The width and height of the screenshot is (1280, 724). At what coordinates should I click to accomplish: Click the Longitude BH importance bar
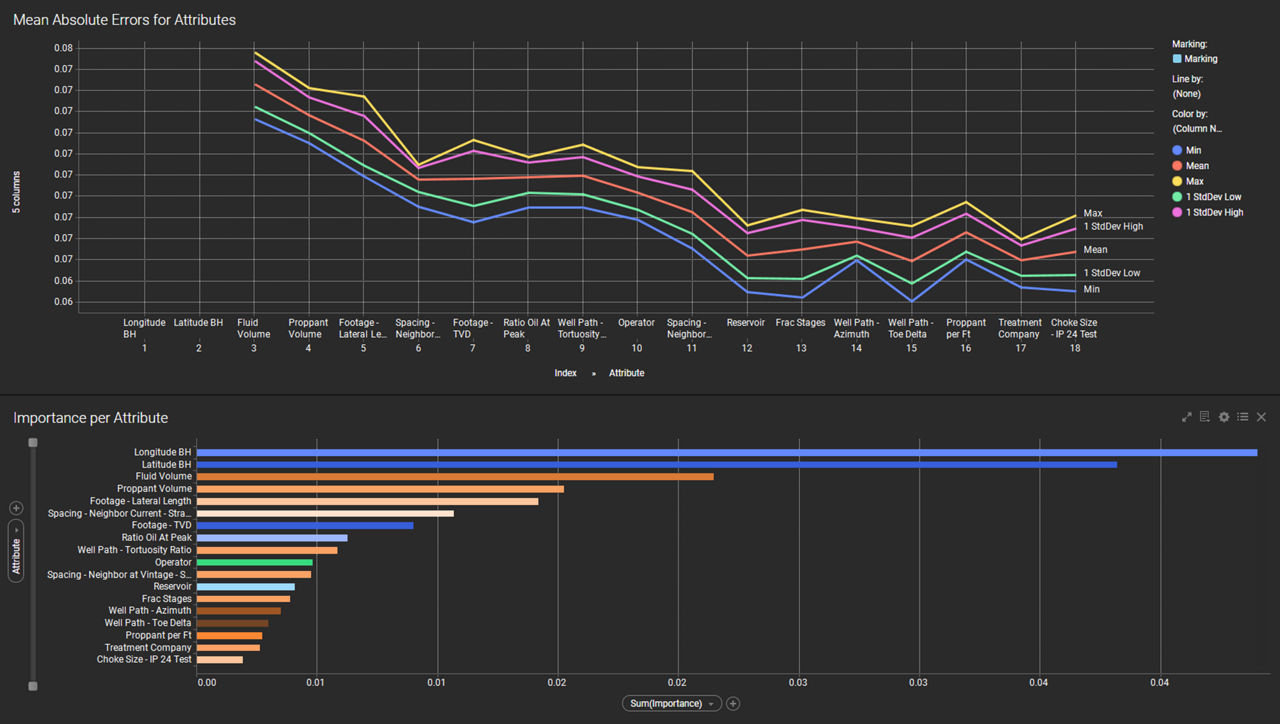[x=726, y=453]
